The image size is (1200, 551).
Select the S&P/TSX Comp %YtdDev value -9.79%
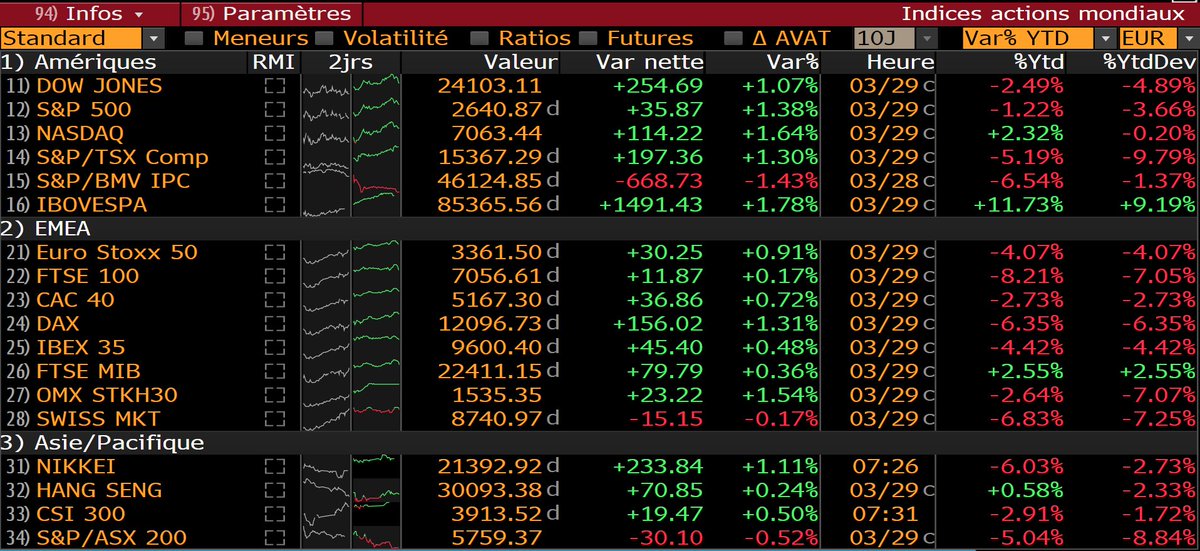tap(1158, 157)
